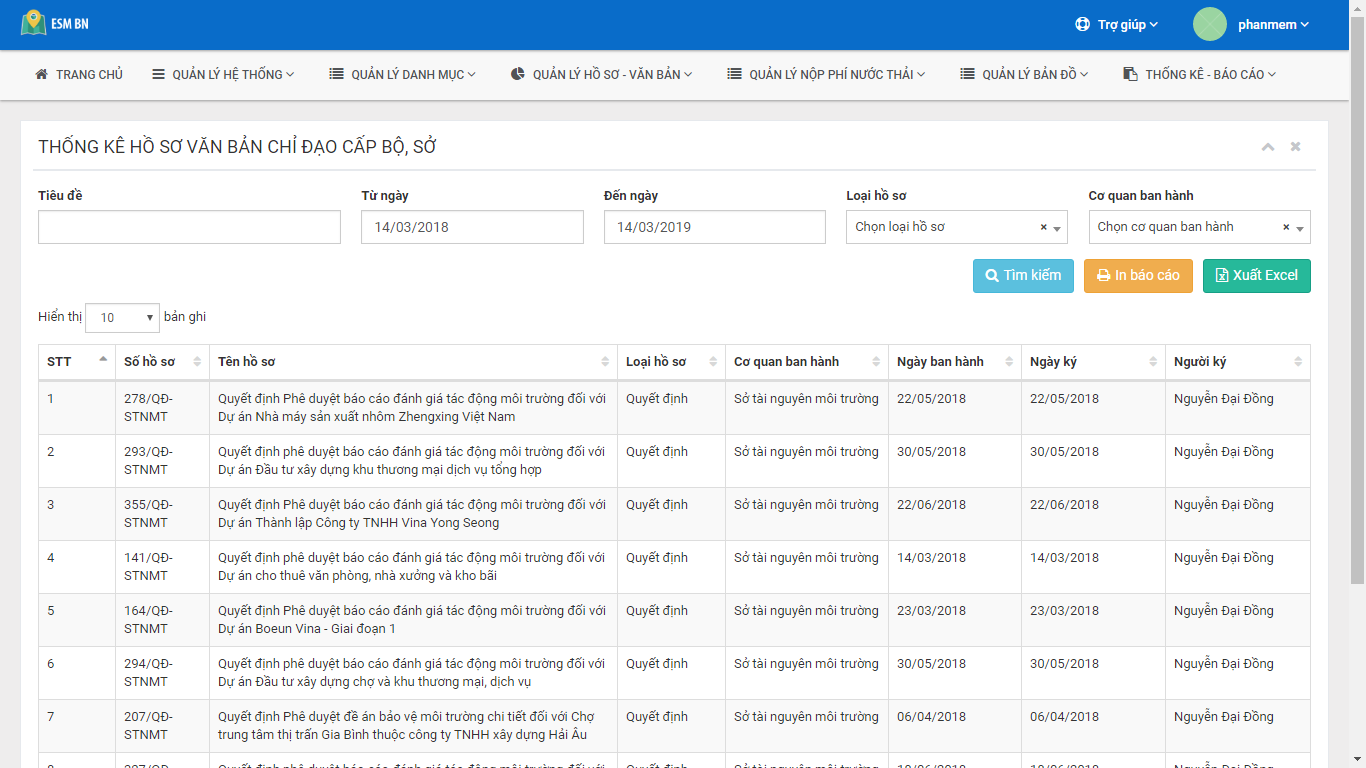
Task: Click the green user avatar
Action: click(1210, 24)
